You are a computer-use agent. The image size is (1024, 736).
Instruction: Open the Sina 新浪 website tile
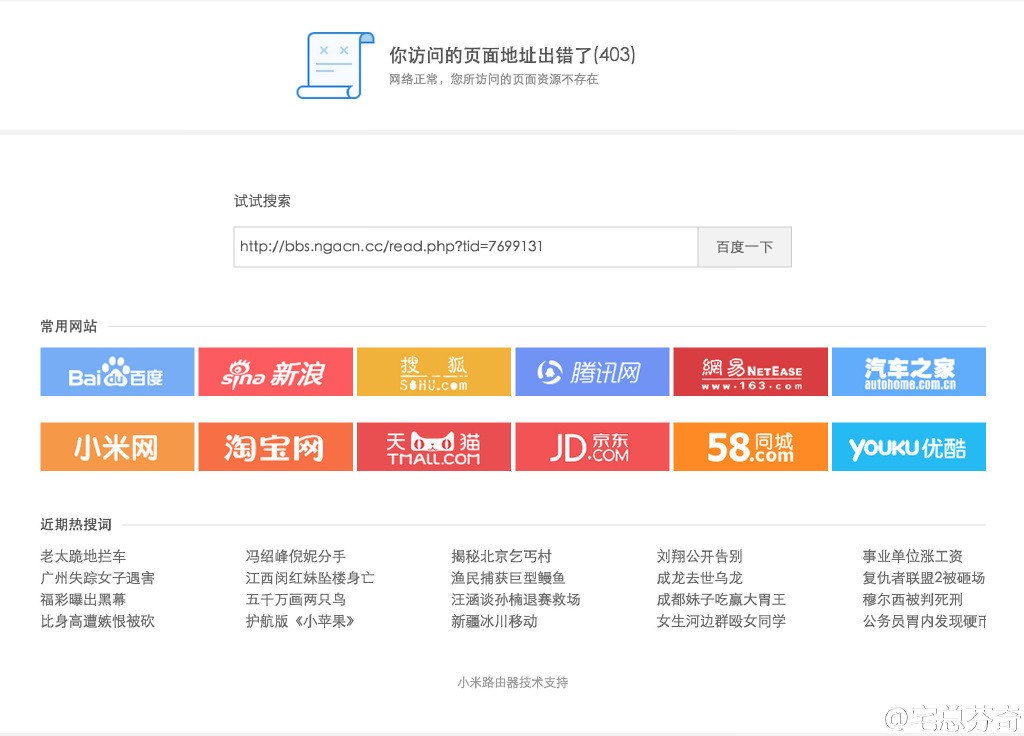point(275,371)
